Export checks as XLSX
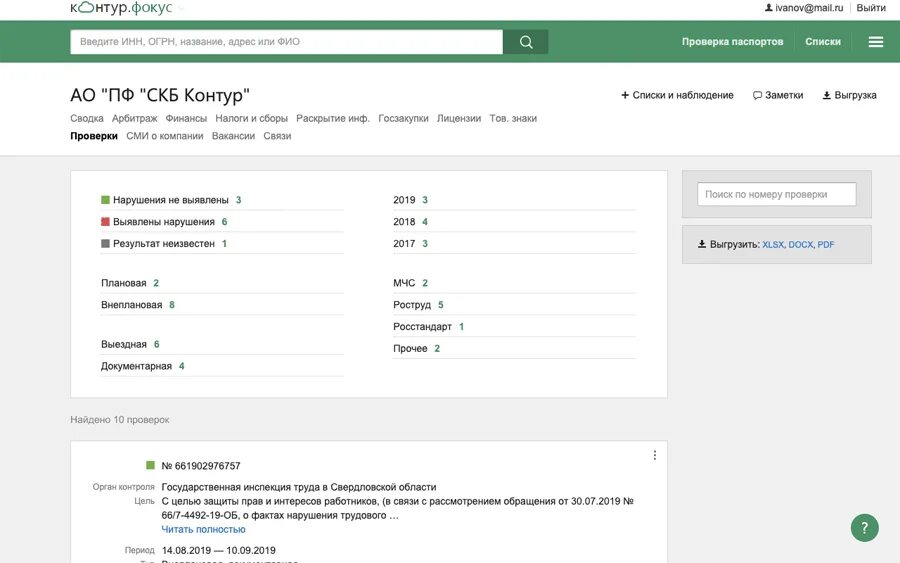Image resolution: width=900 pixels, height=563 pixels. pyautogui.click(x=773, y=244)
